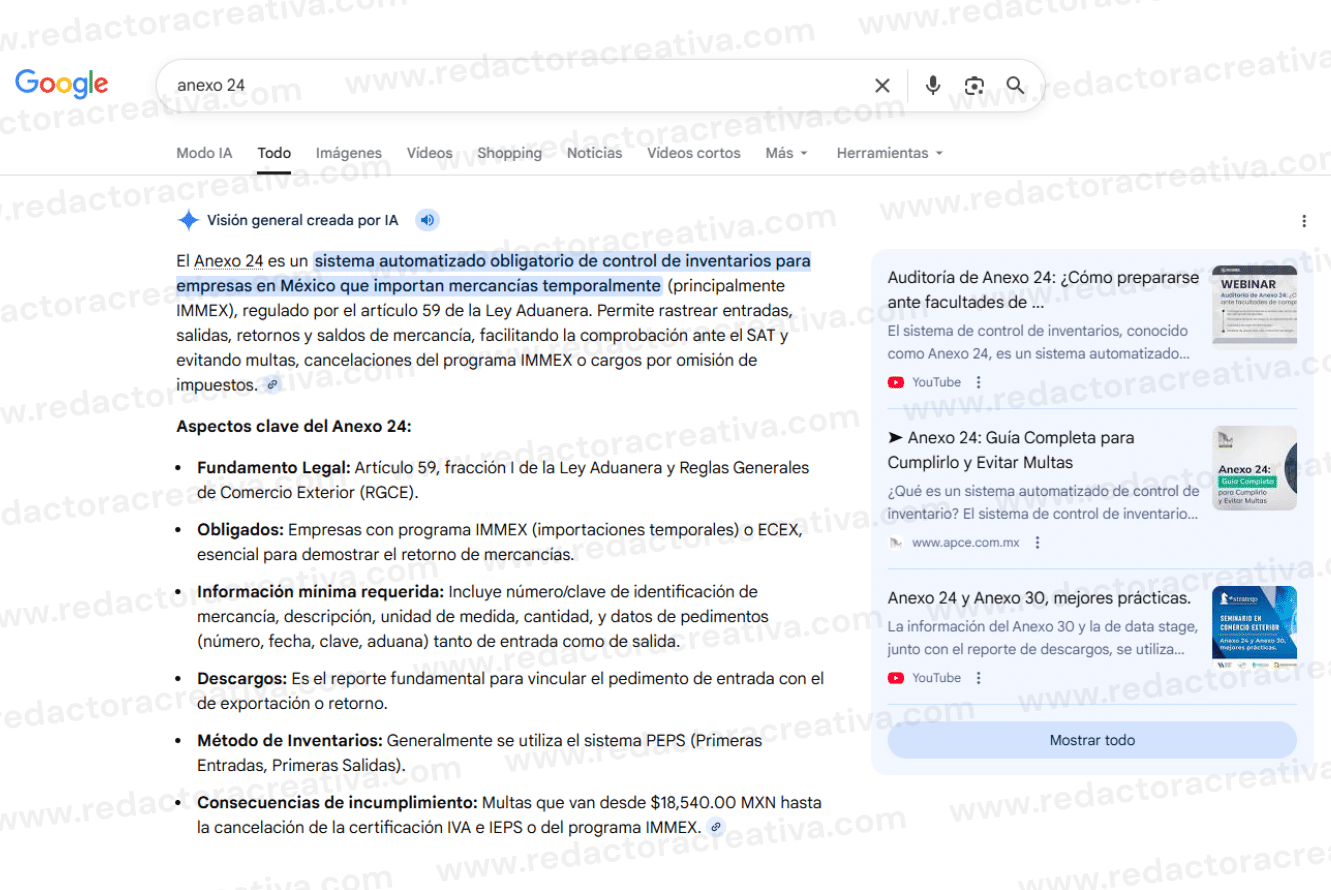Listen to the AI overview with speaker icon

[427, 221]
